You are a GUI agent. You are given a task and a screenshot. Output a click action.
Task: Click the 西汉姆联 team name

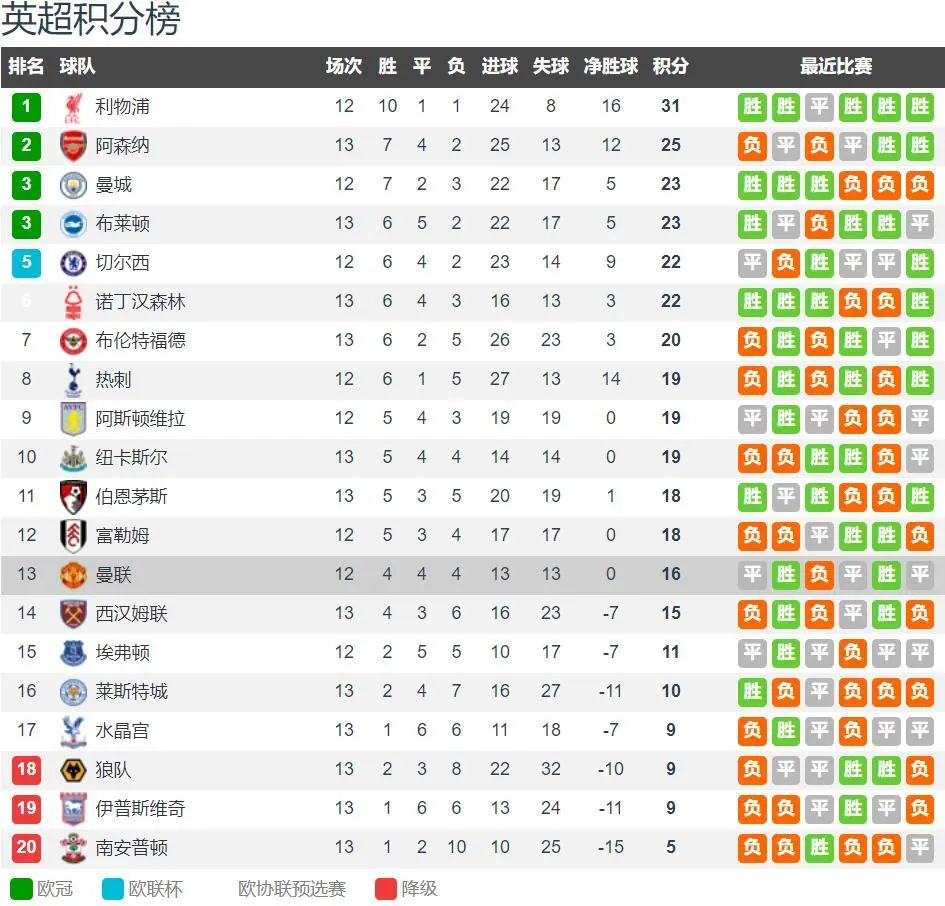[x=131, y=614]
